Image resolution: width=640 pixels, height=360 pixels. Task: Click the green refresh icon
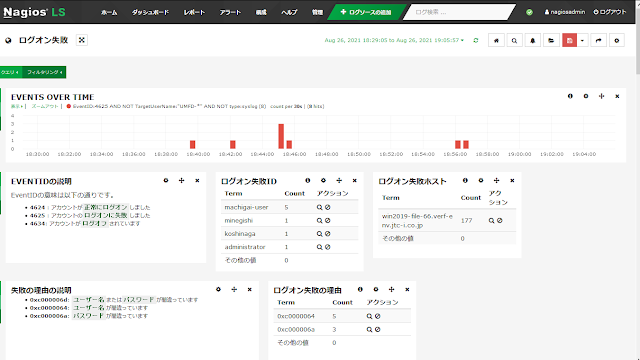tap(476, 40)
